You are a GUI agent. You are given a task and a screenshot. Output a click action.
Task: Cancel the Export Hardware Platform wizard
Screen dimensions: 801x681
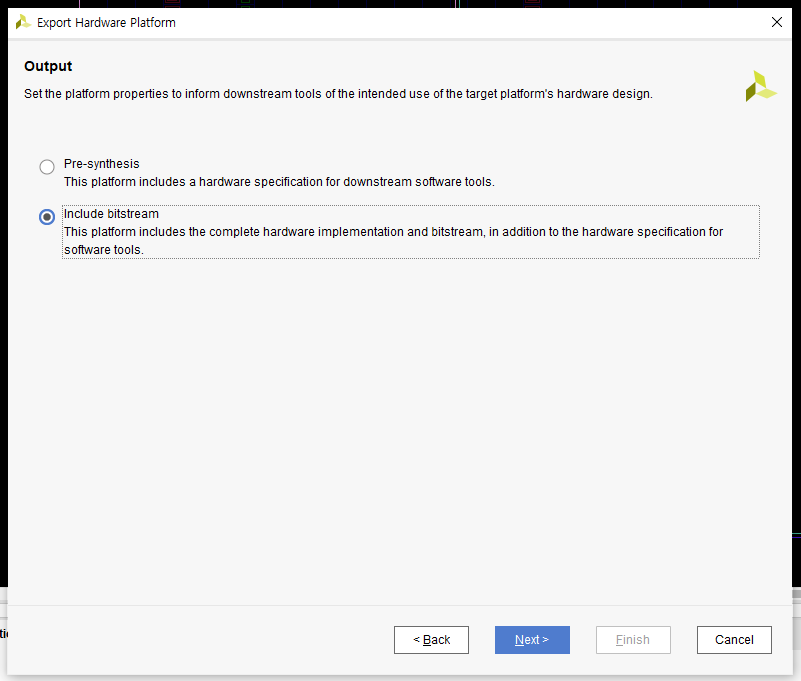(734, 640)
